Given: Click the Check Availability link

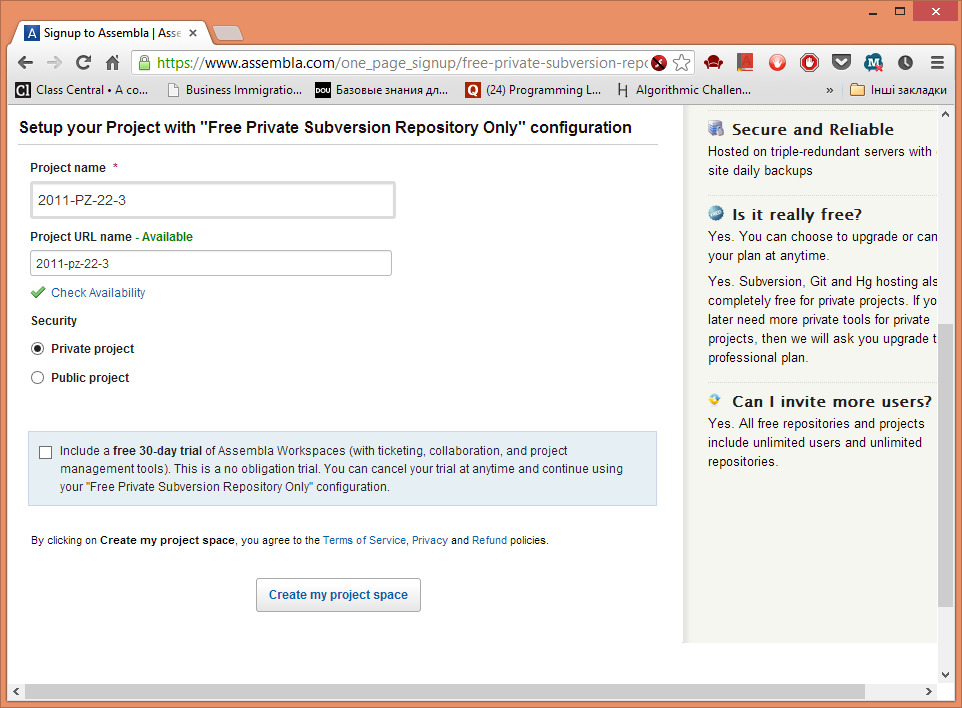Looking at the screenshot, I should tap(98, 293).
